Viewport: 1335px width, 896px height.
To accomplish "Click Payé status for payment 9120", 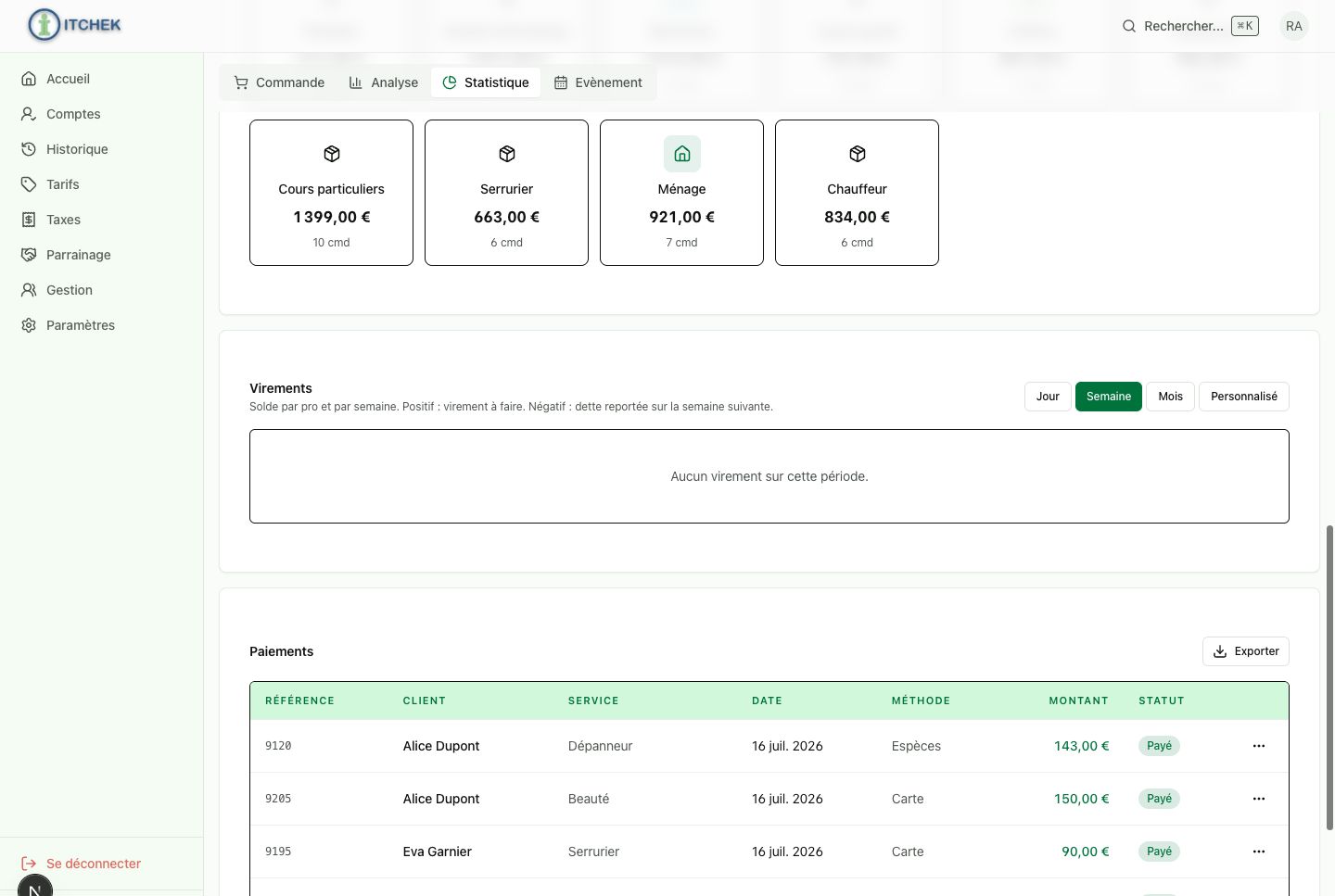I will (x=1159, y=746).
